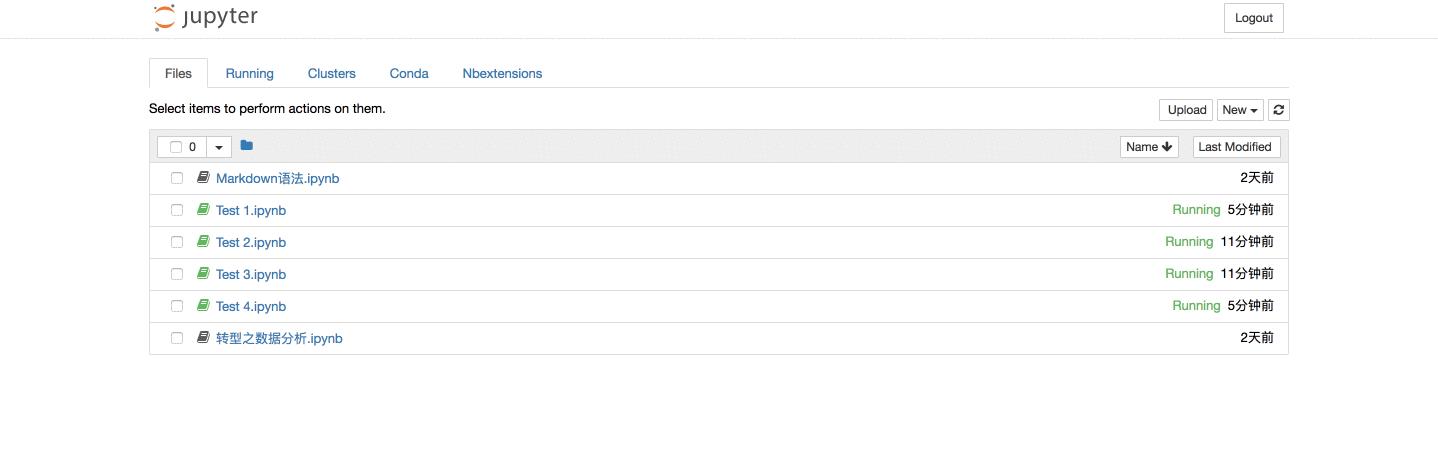The height and width of the screenshot is (451, 1438).
Task: Sort files by Name
Action: [1148, 147]
